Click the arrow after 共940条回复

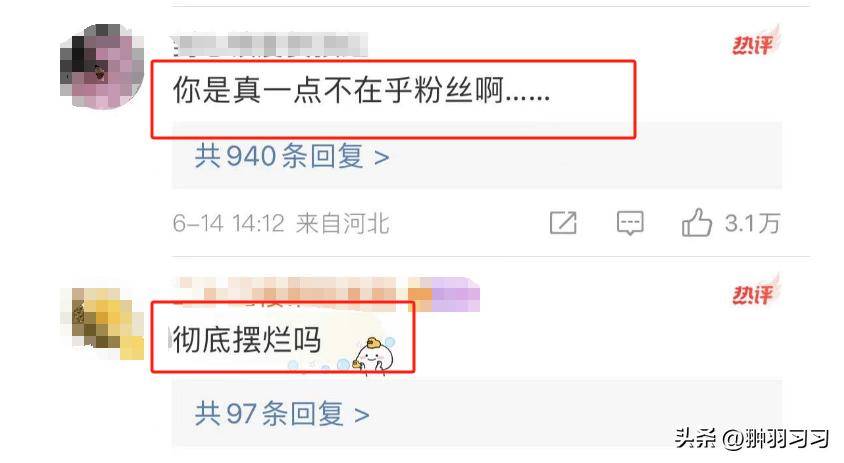click(x=382, y=158)
